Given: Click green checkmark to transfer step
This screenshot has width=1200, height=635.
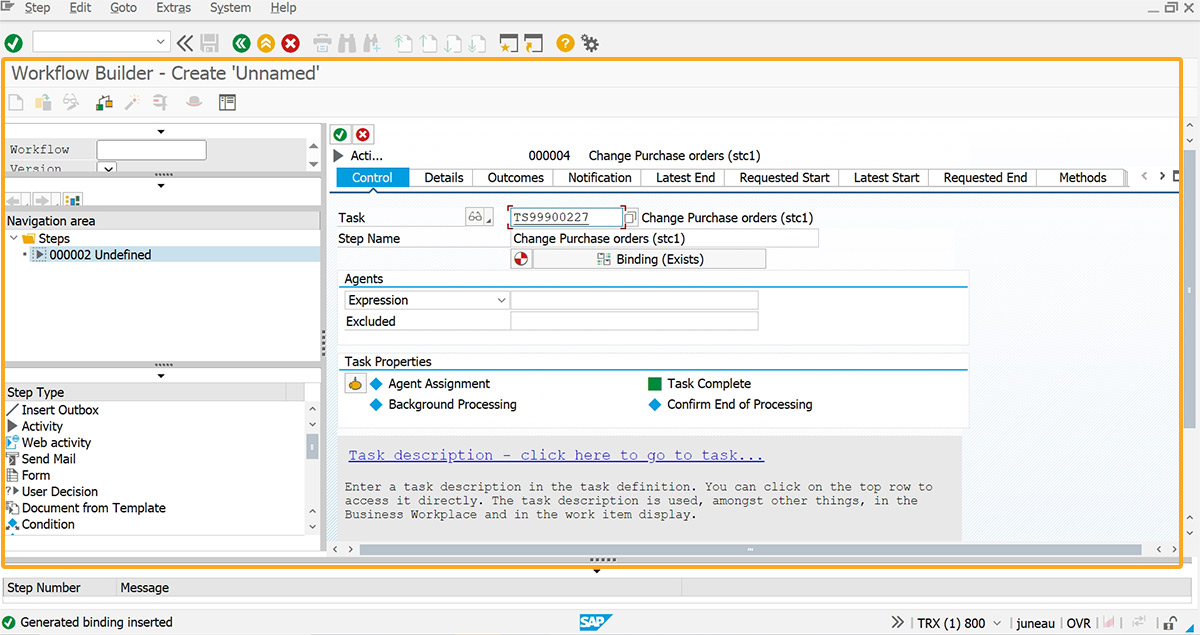Looking at the screenshot, I should (x=340, y=135).
